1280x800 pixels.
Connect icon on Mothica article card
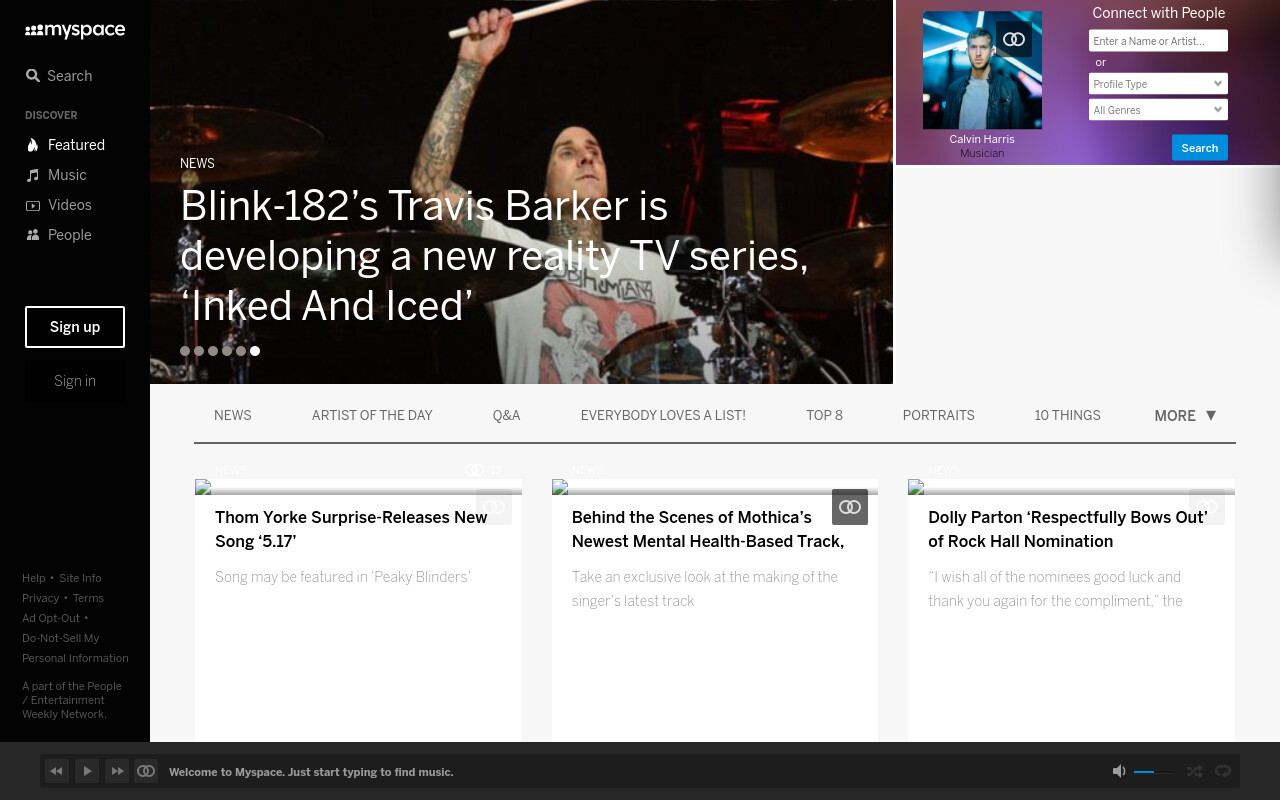[850, 507]
